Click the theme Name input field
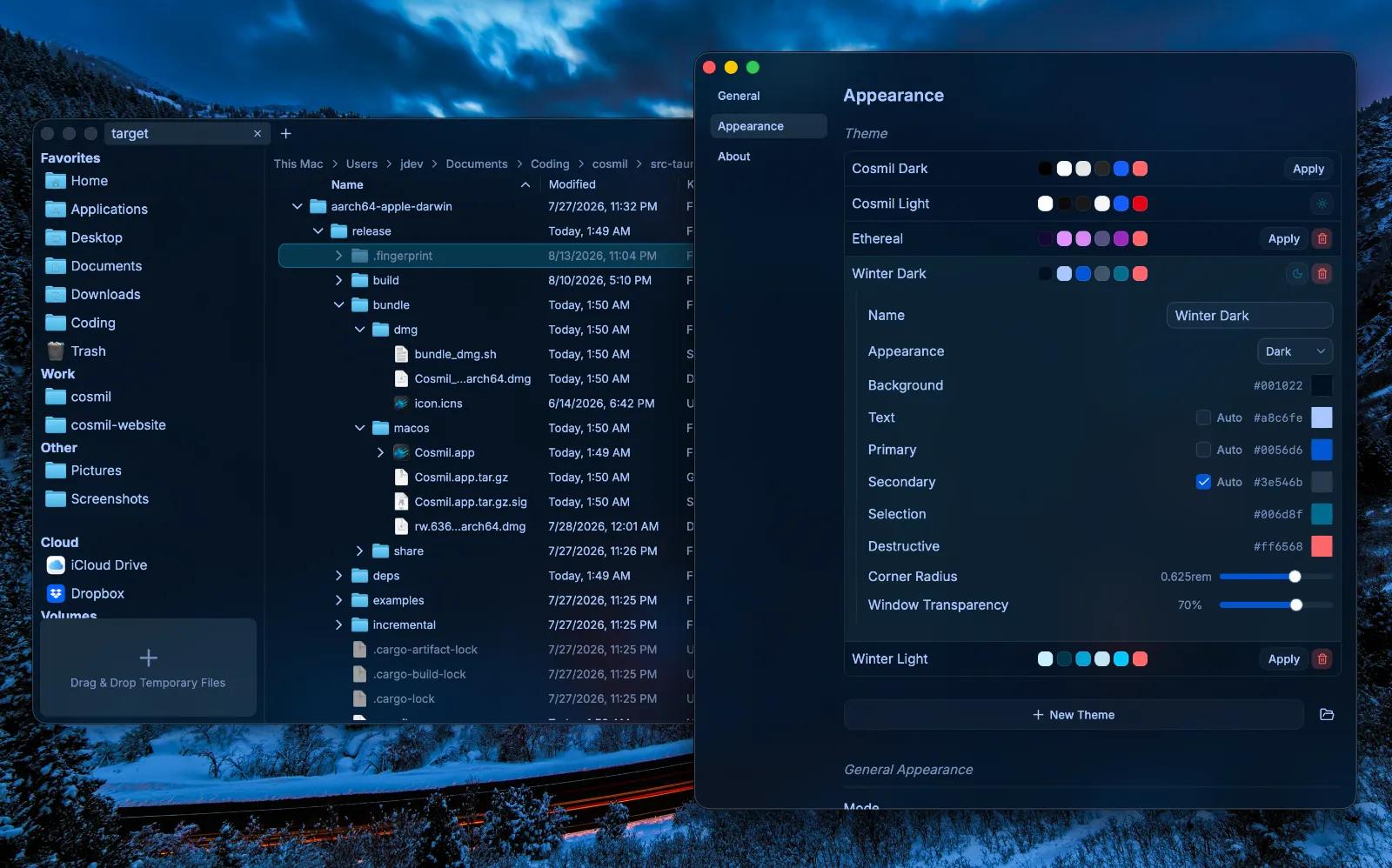The width and height of the screenshot is (1392, 868). [1249, 316]
